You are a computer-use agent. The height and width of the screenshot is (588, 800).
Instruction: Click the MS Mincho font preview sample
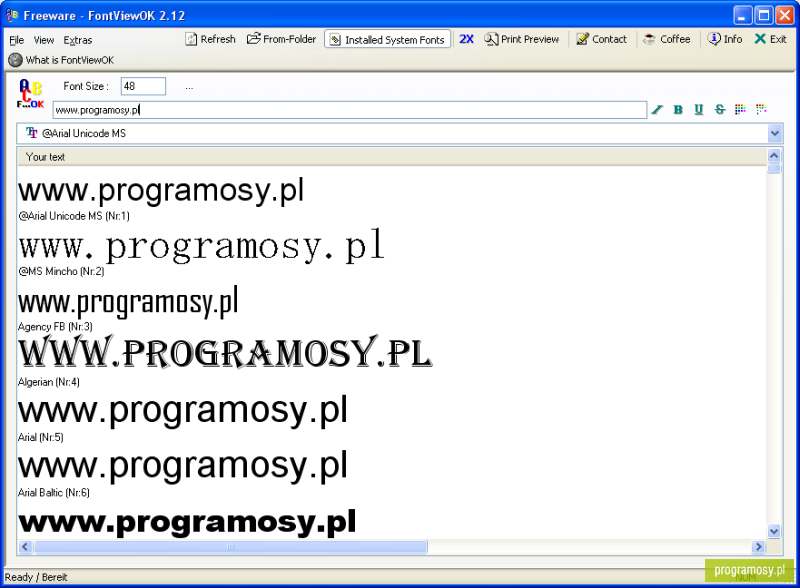(x=201, y=247)
